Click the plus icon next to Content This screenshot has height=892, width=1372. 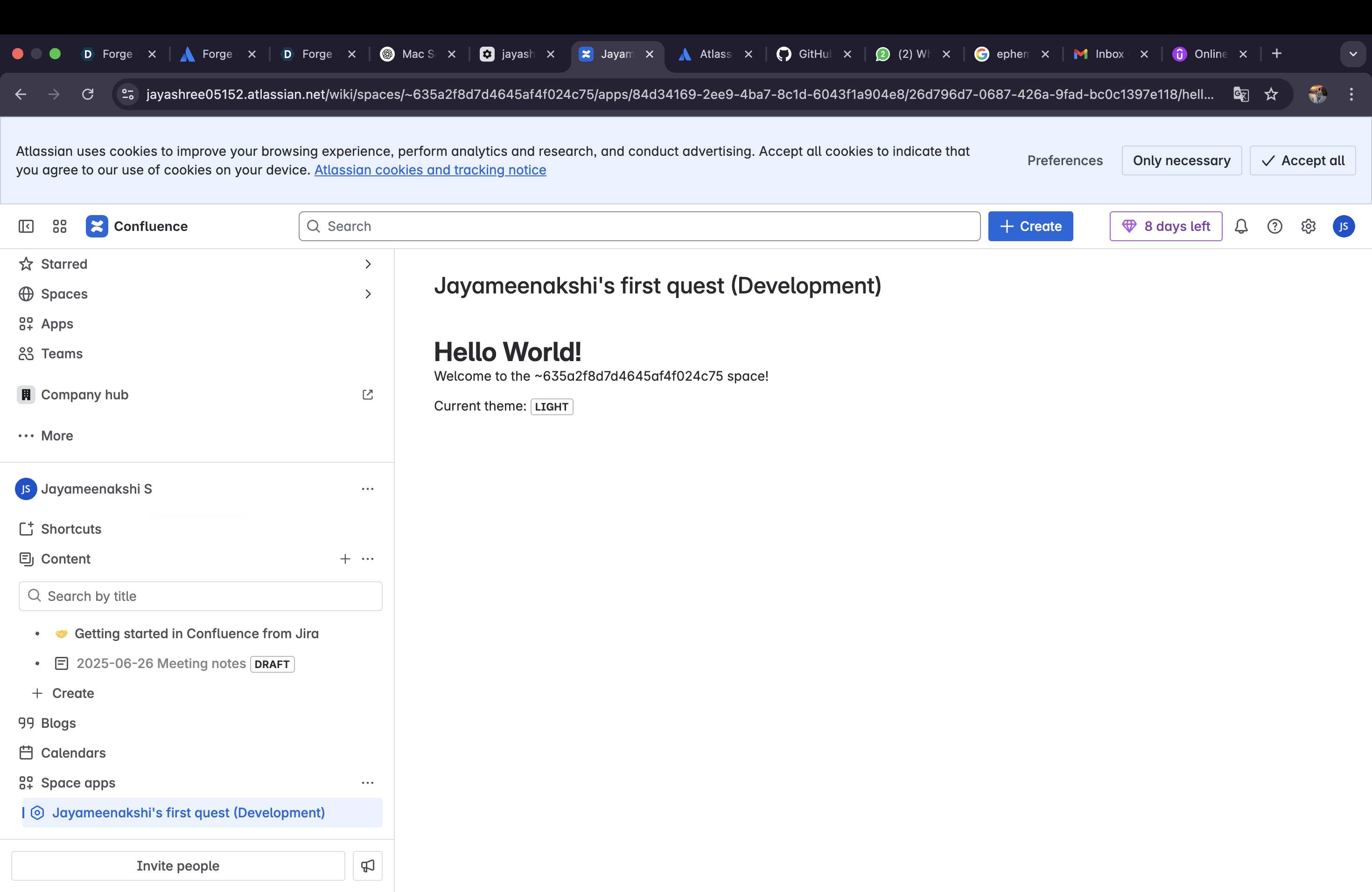click(x=345, y=559)
